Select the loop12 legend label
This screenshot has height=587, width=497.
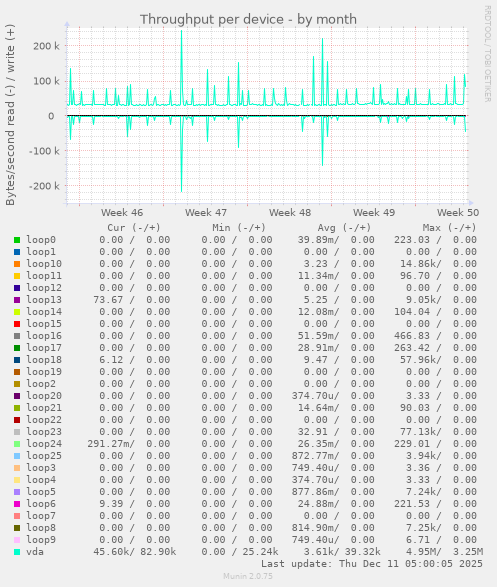(x=44, y=288)
